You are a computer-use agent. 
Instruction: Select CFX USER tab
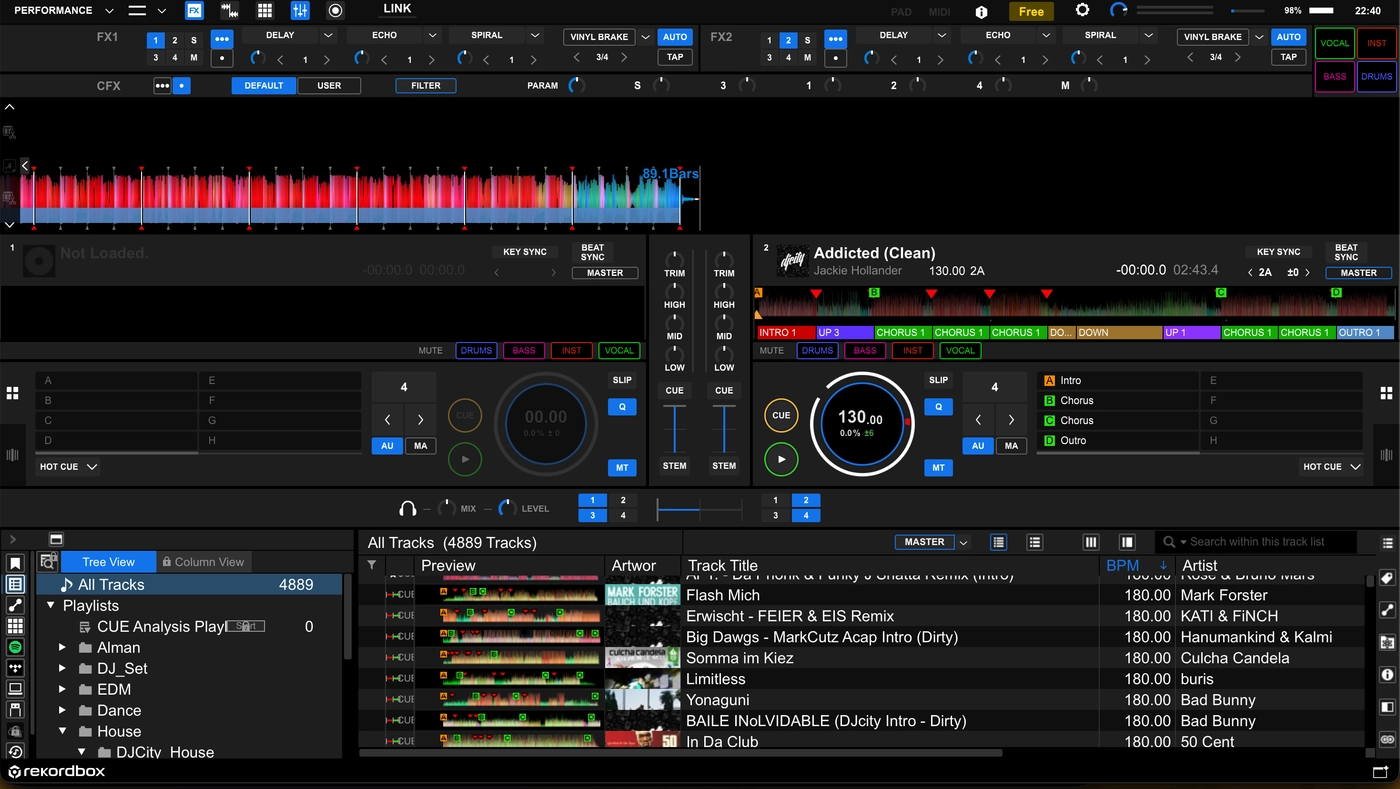point(329,86)
